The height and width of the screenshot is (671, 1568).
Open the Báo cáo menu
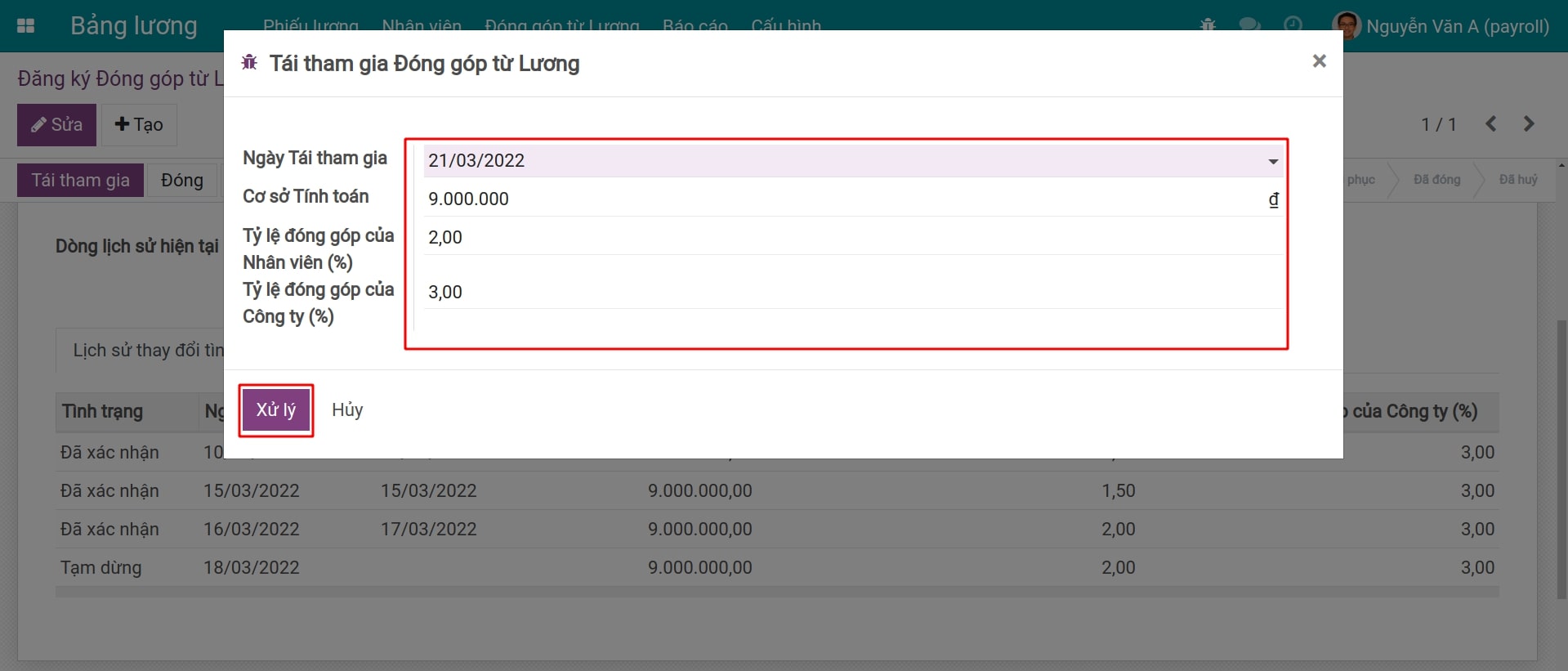(695, 25)
